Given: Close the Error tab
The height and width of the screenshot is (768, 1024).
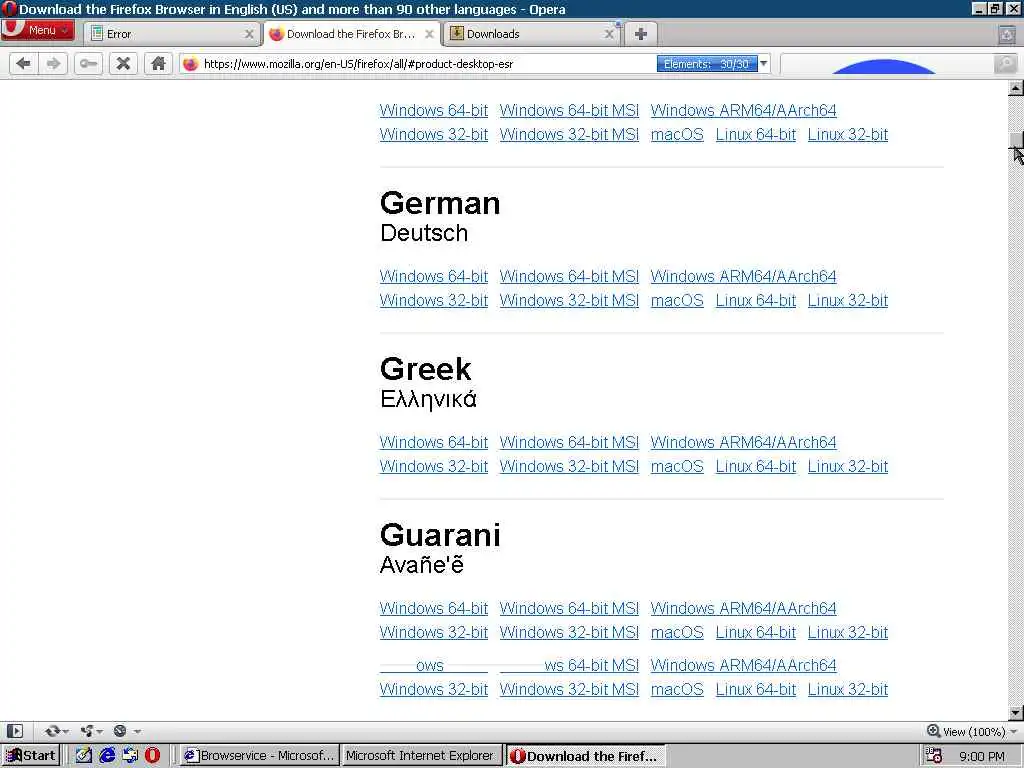Looking at the screenshot, I should click(249, 34).
